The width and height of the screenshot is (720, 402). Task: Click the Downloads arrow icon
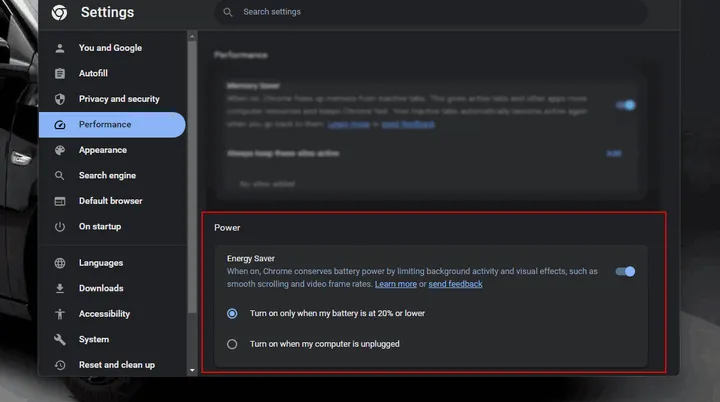click(x=60, y=288)
